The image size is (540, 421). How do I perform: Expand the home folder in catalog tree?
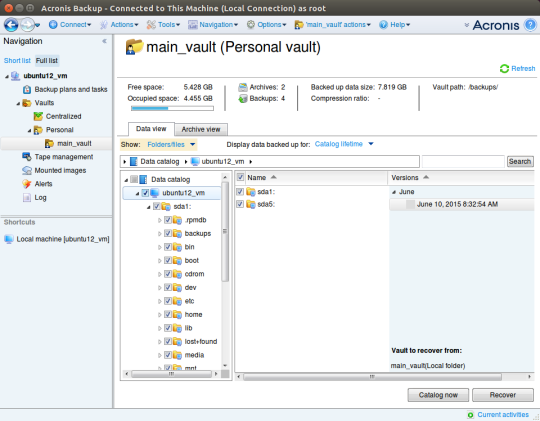point(159,315)
